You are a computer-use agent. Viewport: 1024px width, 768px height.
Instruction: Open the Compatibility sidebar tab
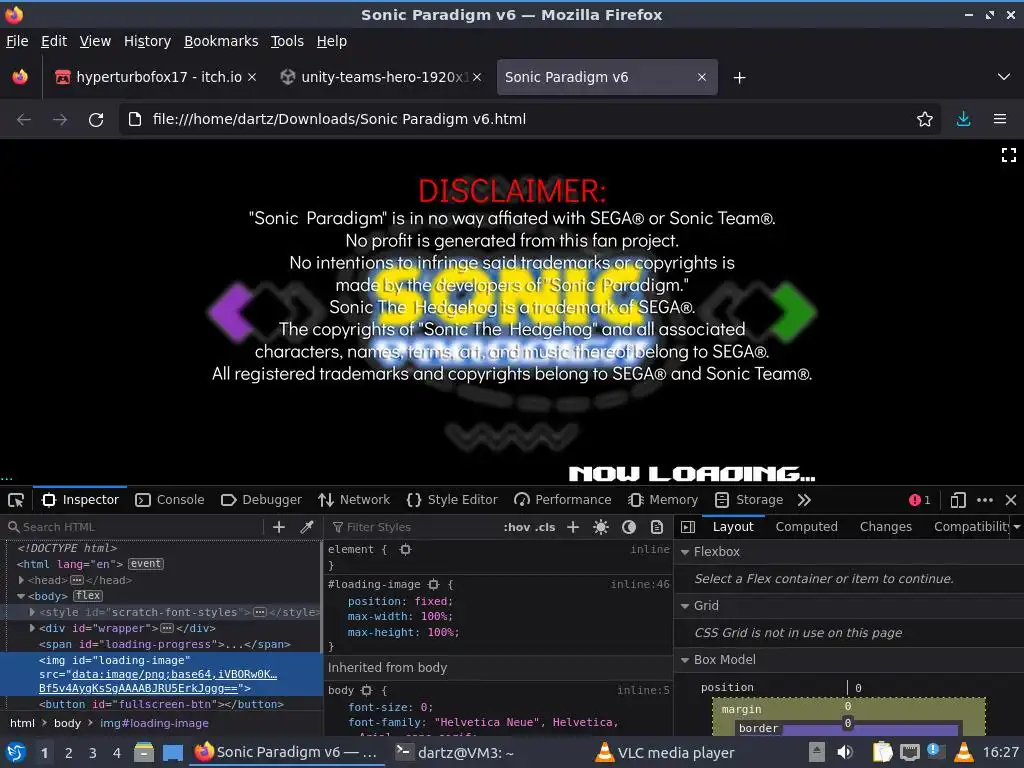(x=972, y=527)
